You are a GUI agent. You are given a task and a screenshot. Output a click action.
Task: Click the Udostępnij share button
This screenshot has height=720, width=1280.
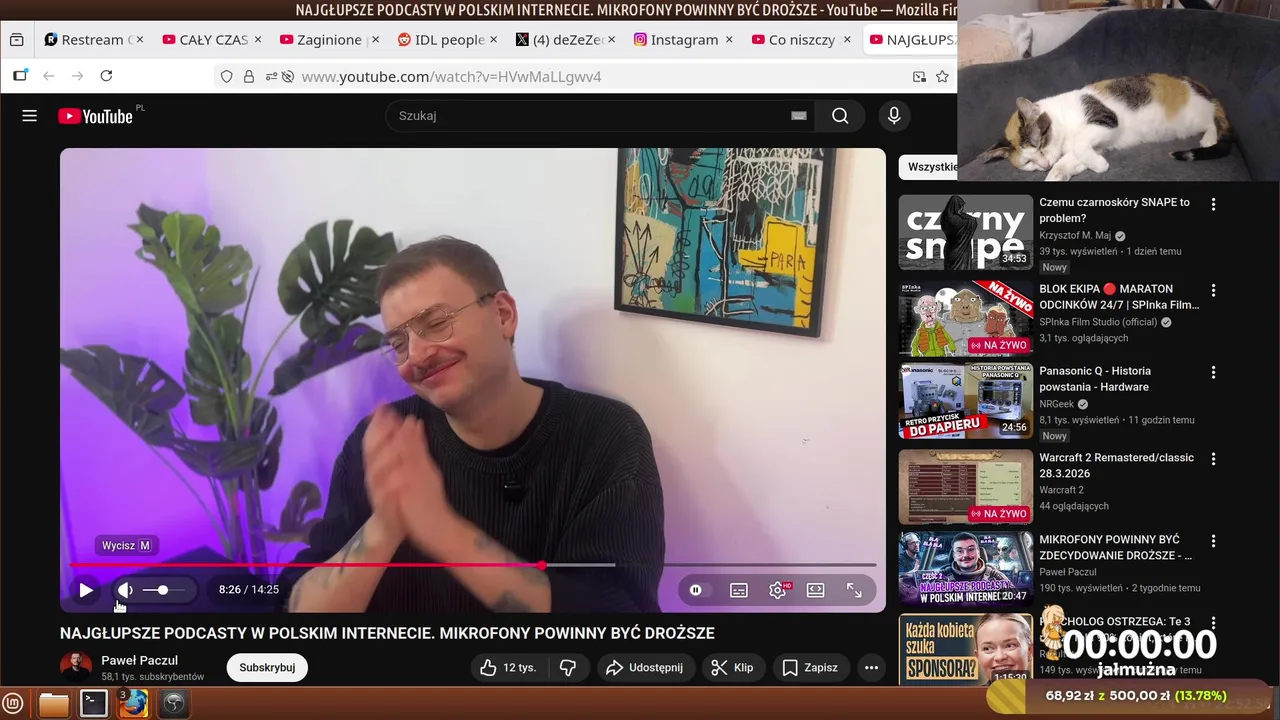(x=645, y=667)
